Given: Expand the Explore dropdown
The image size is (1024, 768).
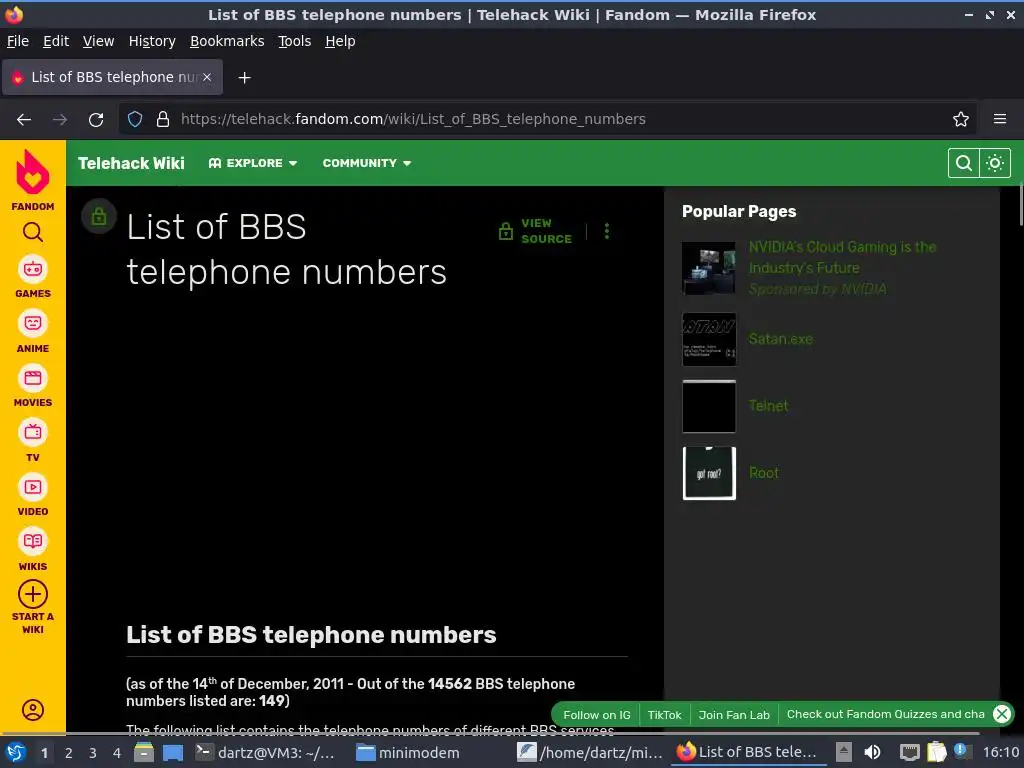Looking at the screenshot, I should click(253, 163).
